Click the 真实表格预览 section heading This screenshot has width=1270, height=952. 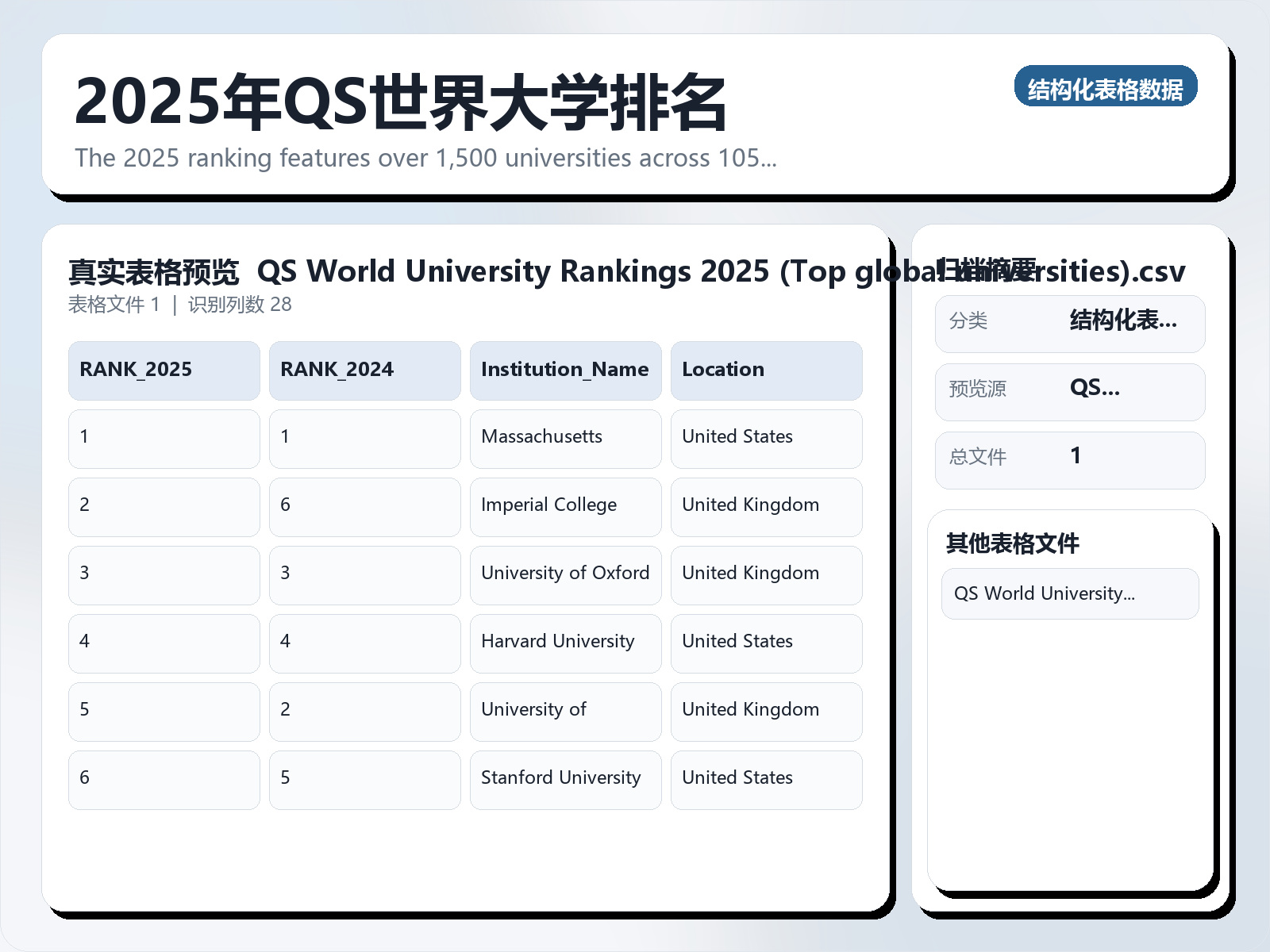pos(154,271)
